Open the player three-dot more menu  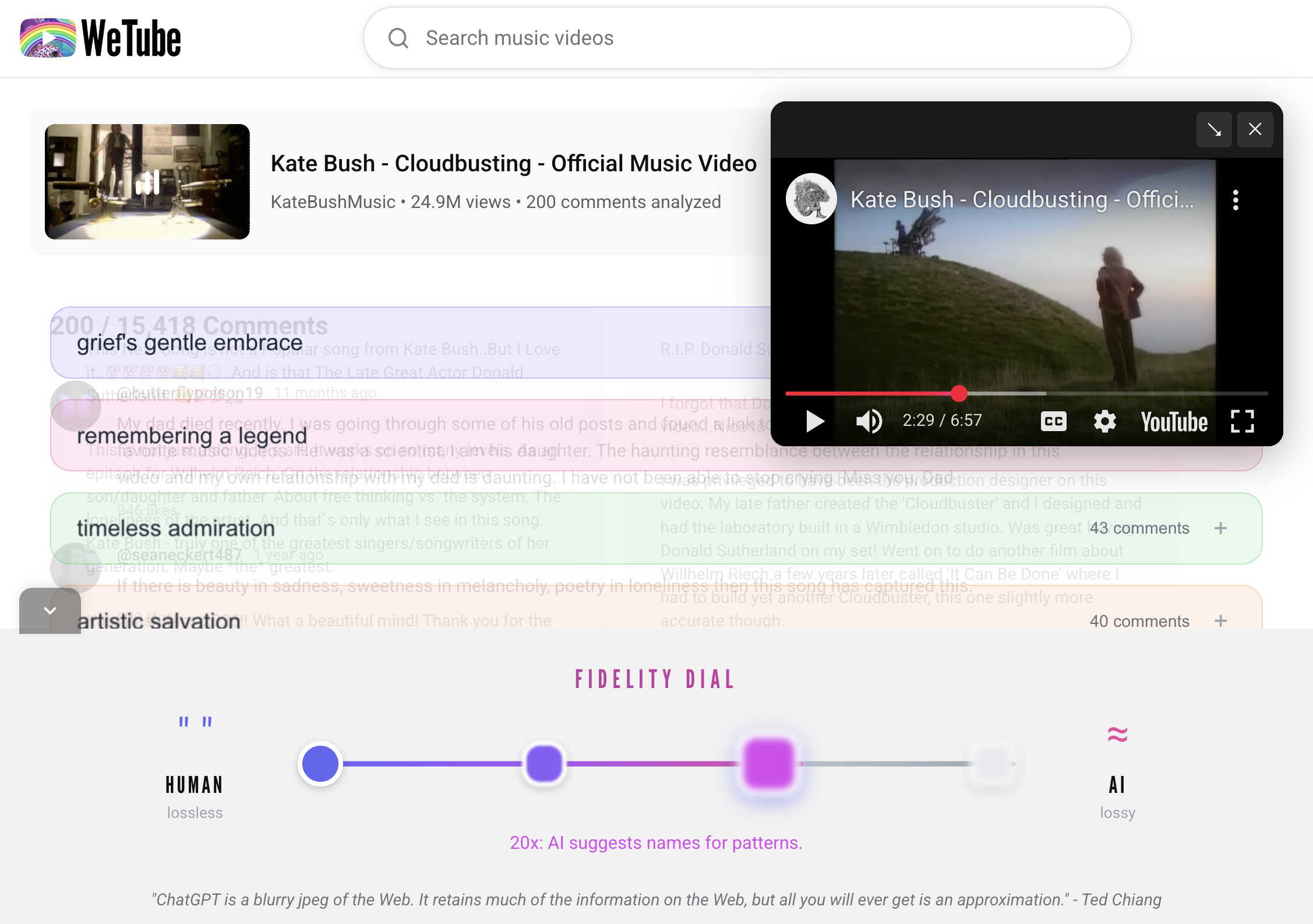tap(1236, 200)
